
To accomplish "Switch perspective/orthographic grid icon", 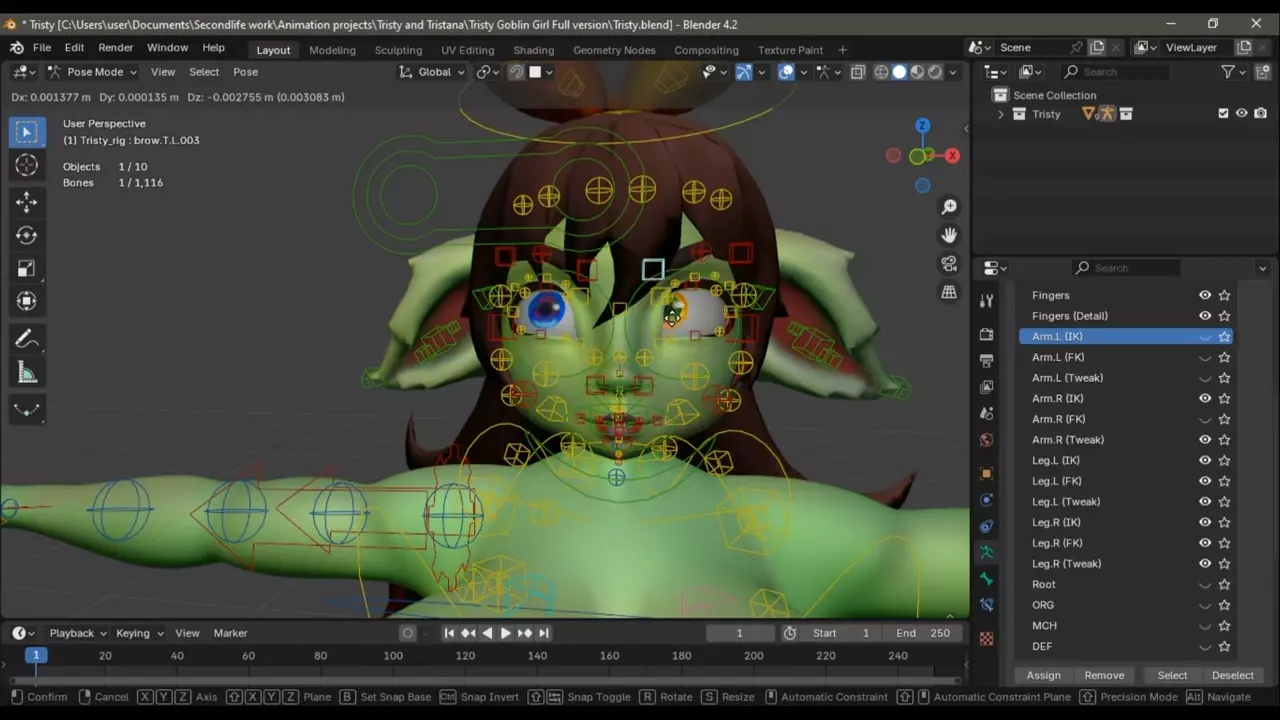I will point(949,292).
